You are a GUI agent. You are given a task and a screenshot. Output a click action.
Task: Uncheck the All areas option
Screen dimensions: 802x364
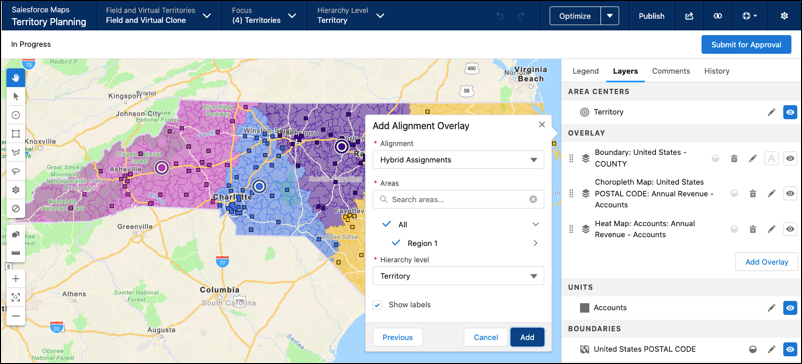(387, 224)
